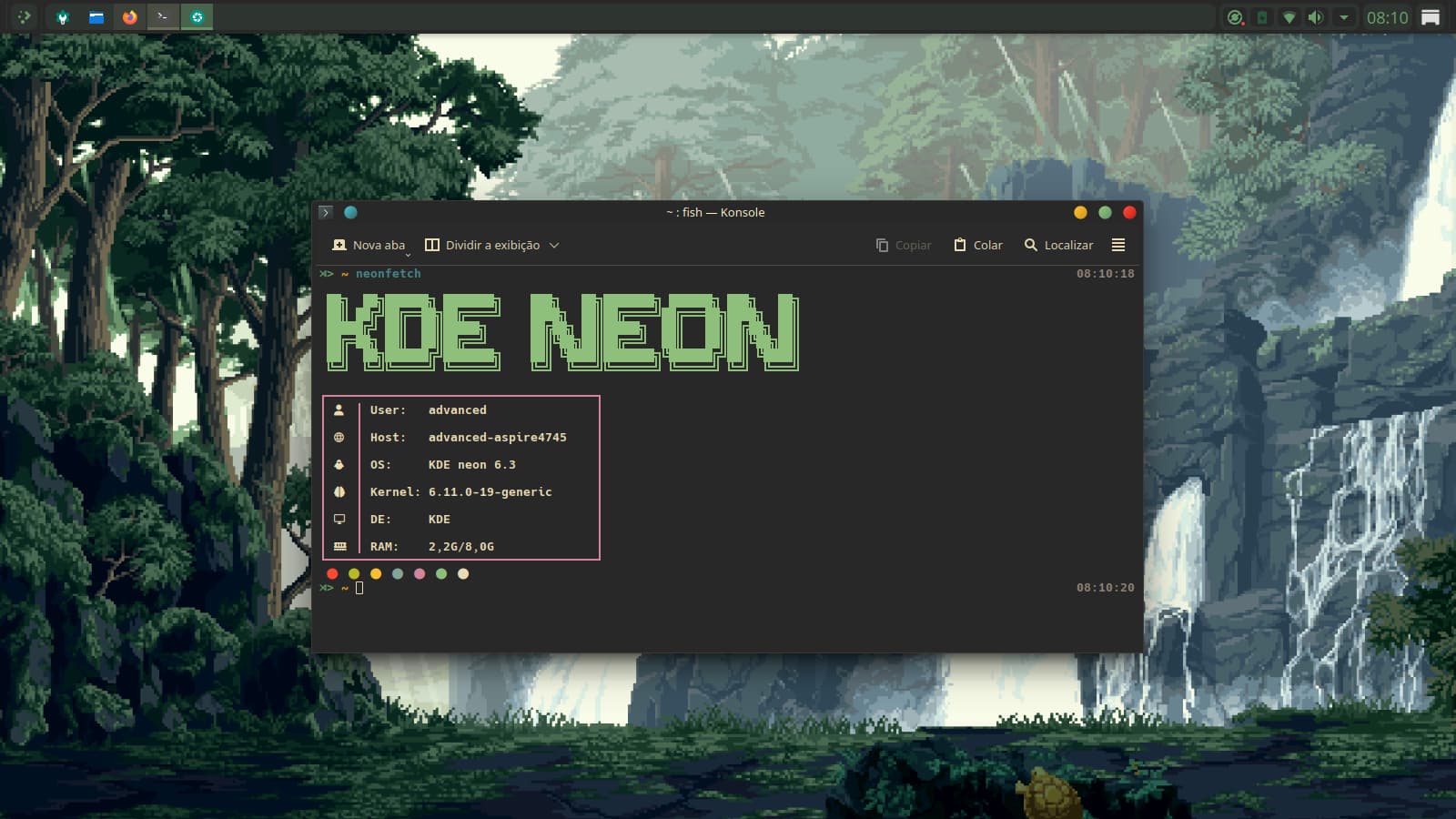This screenshot has width=1456, height=819.
Task: Expand the Dividir a exibição dropdown
Action: tap(554, 245)
